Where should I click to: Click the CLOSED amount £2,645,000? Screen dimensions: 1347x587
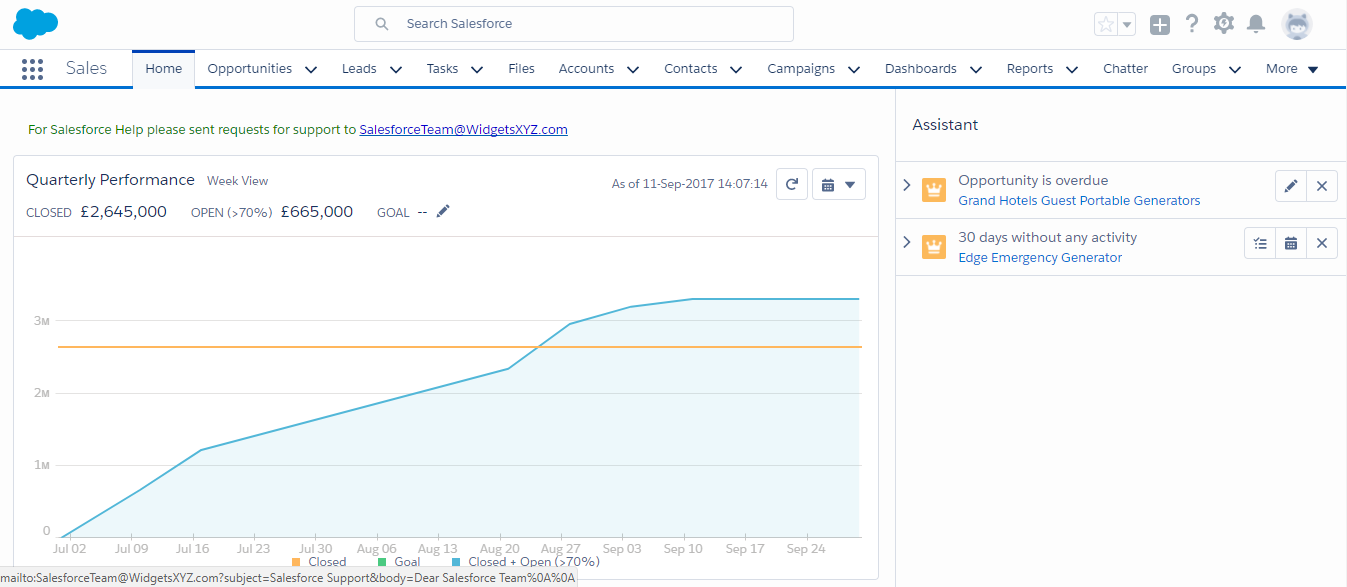(x=124, y=212)
